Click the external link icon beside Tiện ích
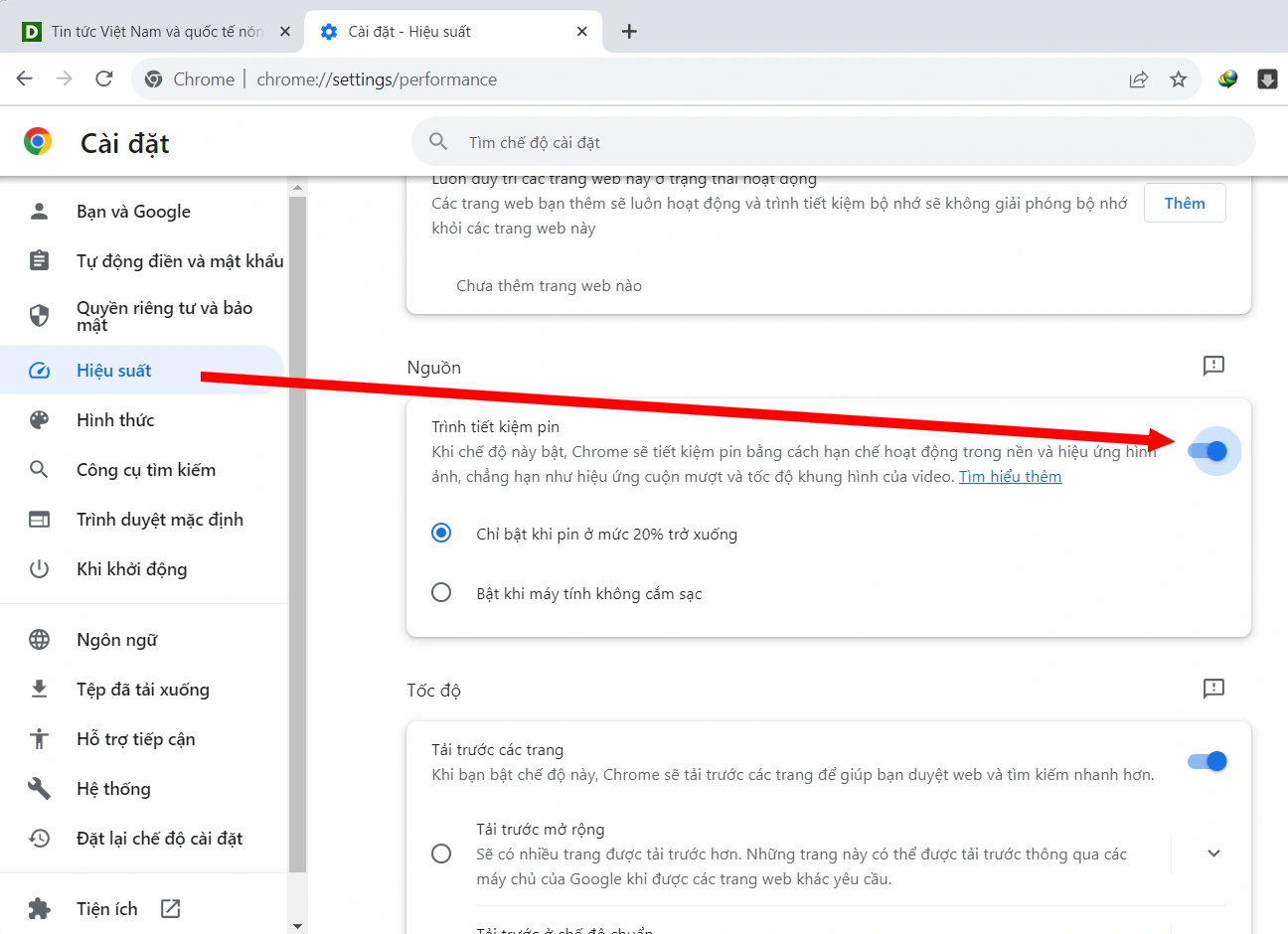 tap(170, 909)
